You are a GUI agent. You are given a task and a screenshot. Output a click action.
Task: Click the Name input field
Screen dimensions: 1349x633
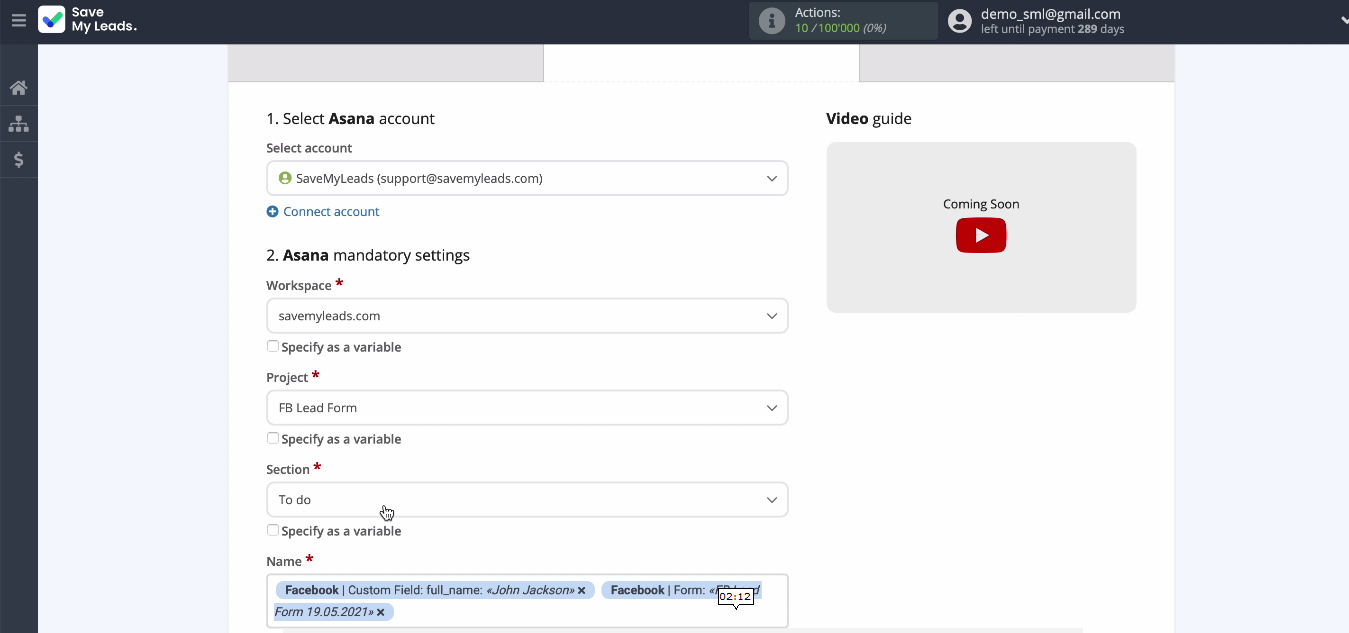[527, 601]
